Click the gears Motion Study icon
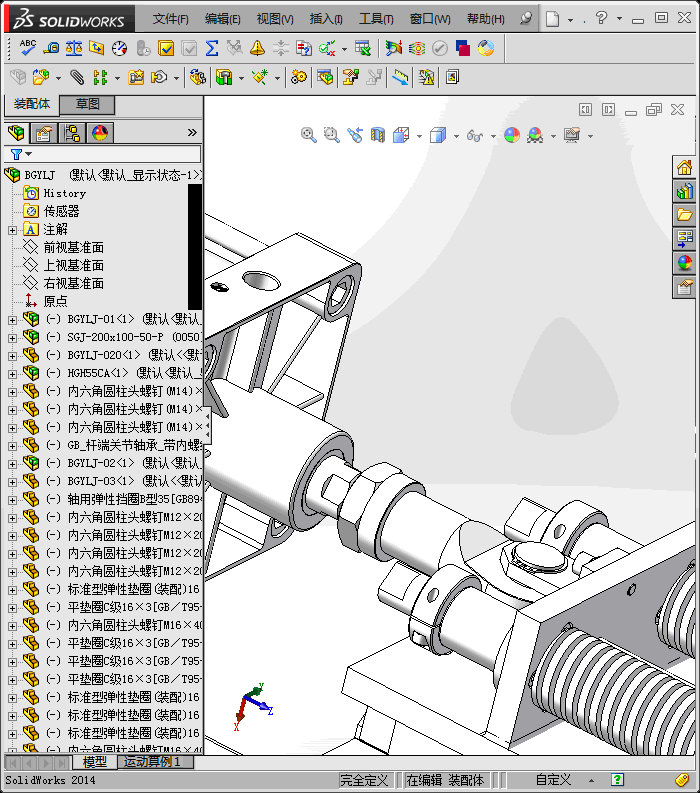This screenshot has height=793, width=700. tap(299, 77)
